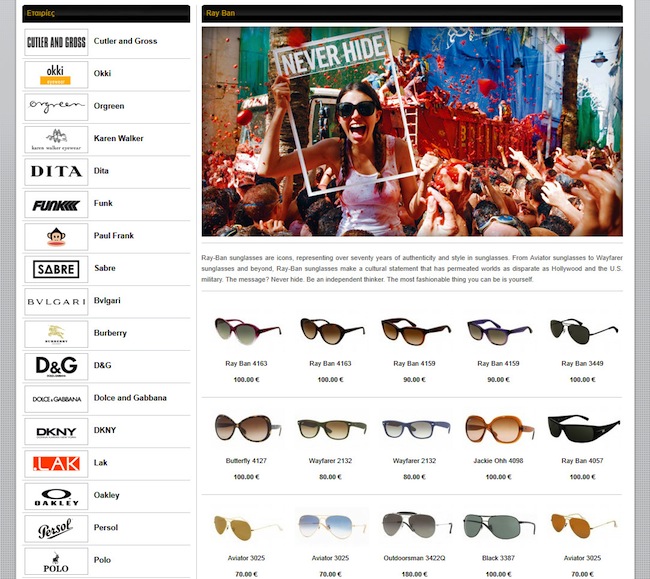The image size is (650, 579).
Task: View brown Ray Ban 4159 sunglasses image
Action: pyautogui.click(x=415, y=331)
